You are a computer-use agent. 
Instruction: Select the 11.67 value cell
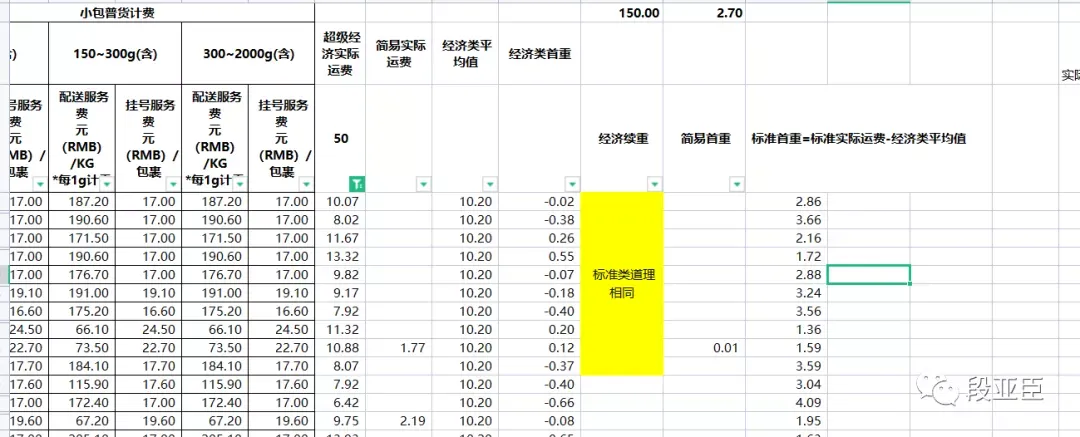340,238
